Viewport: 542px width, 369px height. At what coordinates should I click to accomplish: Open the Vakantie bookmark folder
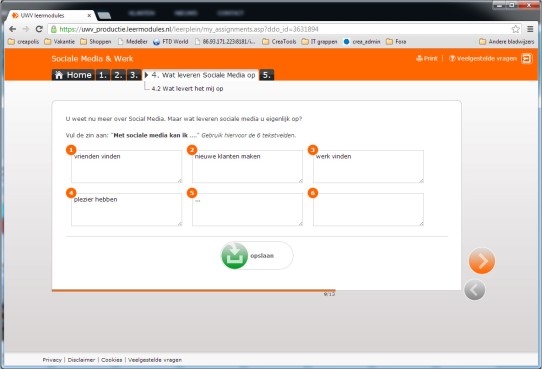click(x=59, y=41)
